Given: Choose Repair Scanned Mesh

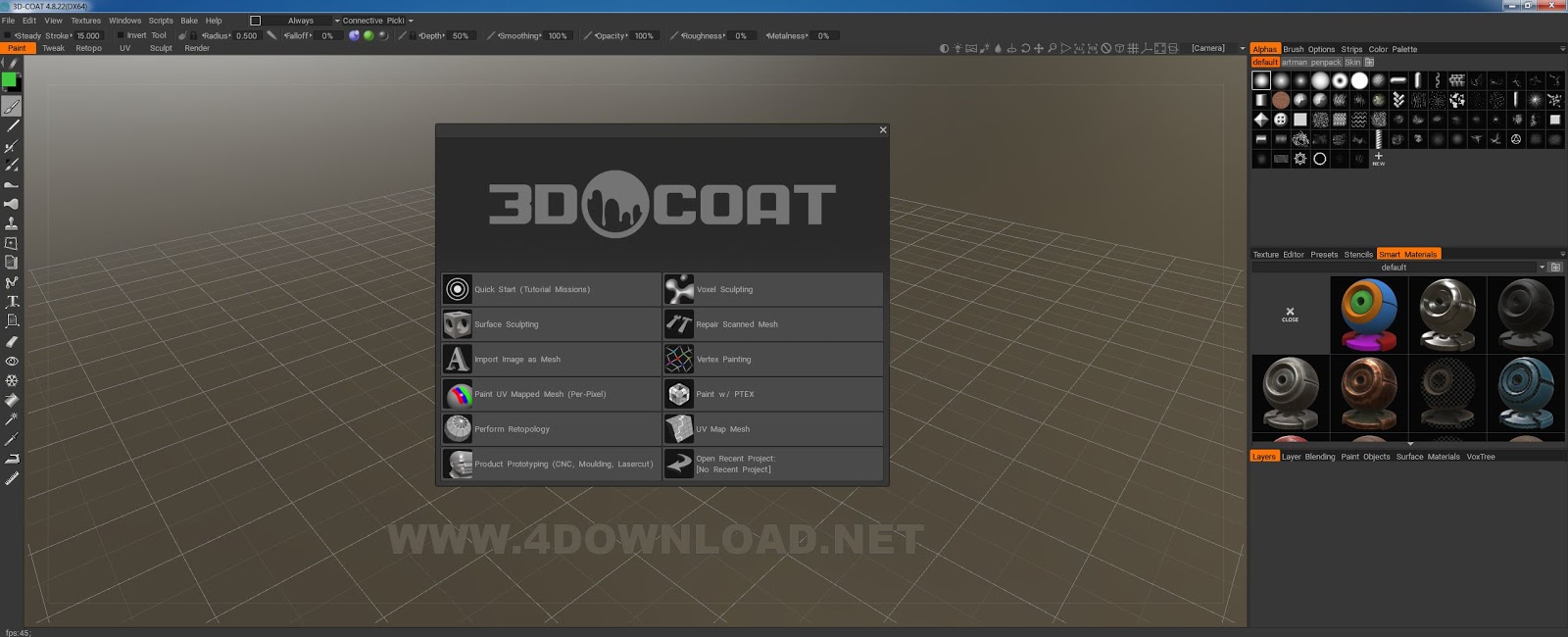Looking at the screenshot, I should [773, 324].
